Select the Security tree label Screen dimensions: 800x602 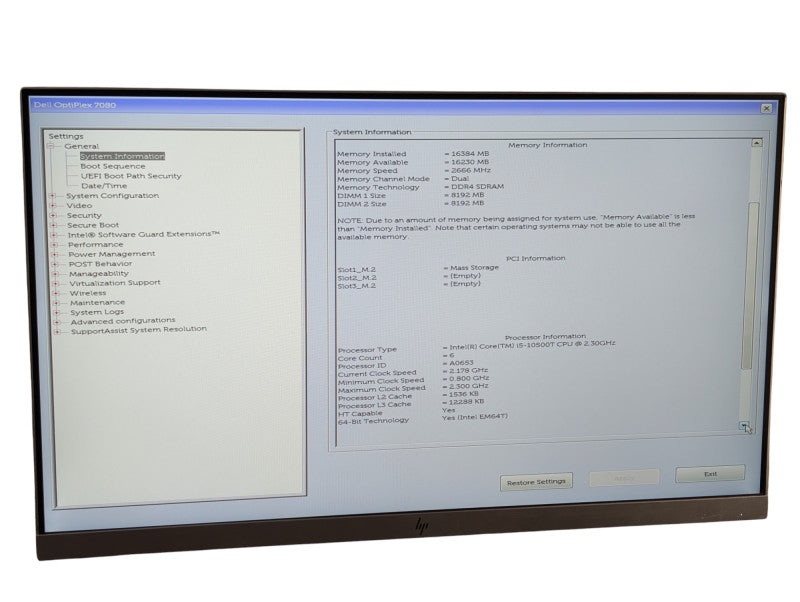tap(84, 215)
